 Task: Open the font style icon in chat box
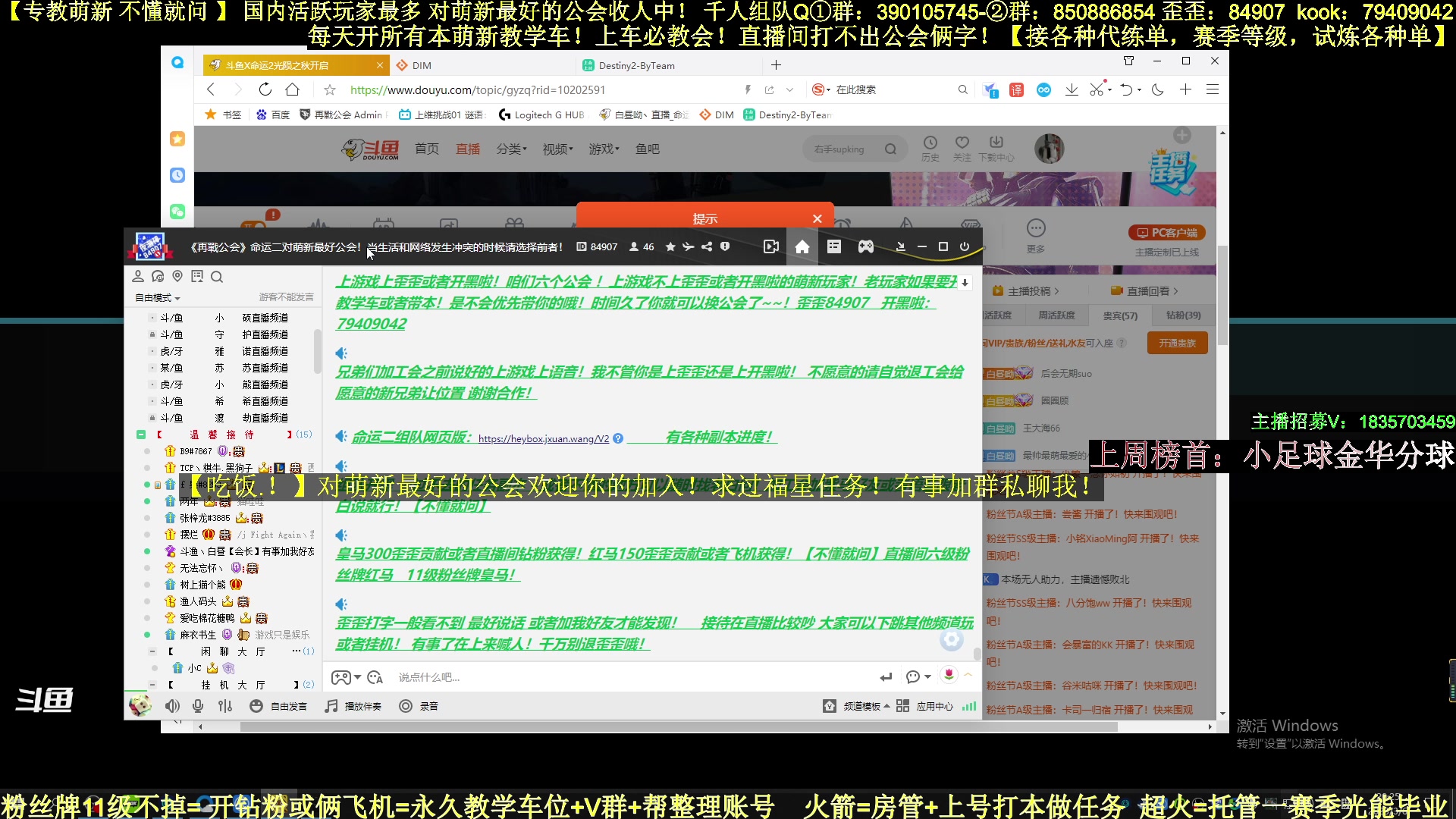click(375, 677)
